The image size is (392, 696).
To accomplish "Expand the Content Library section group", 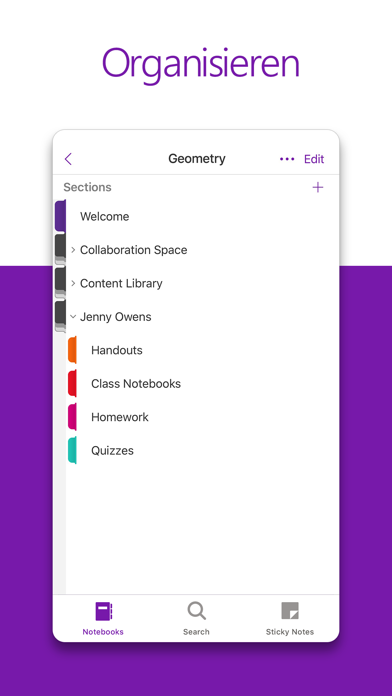I will pyautogui.click(x=73, y=283).
